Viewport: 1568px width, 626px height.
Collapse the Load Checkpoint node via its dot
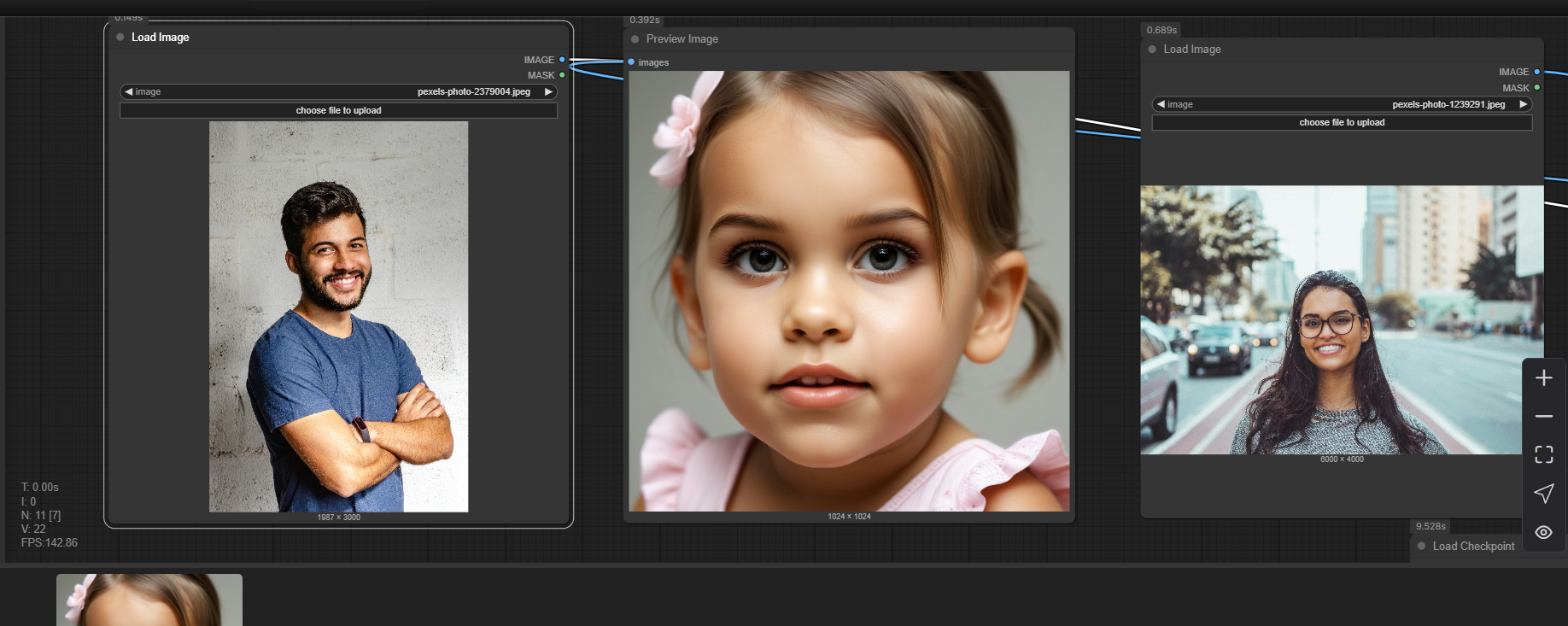tap(1421, 546)
